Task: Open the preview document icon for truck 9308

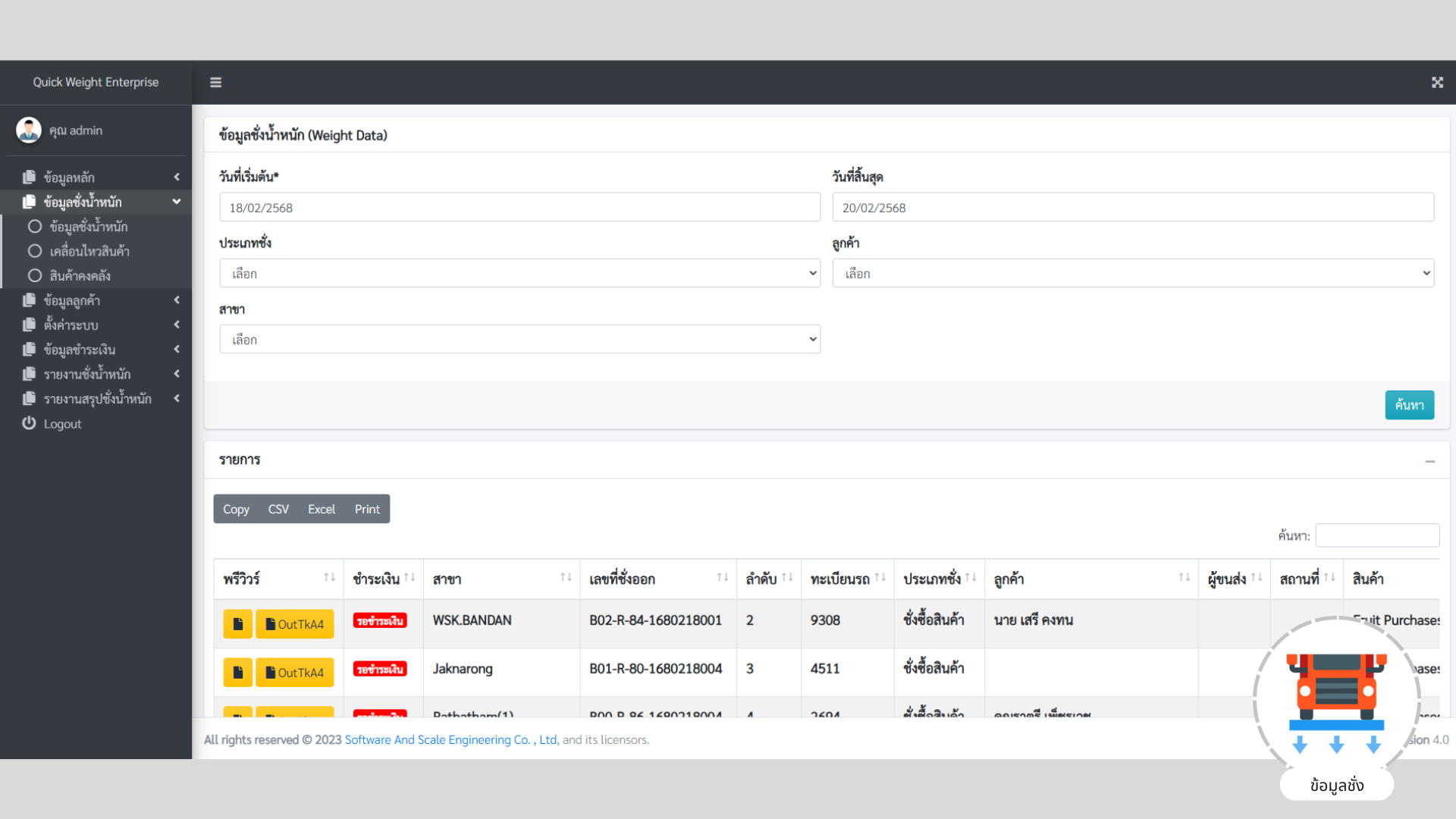Action: pos(237,623)
